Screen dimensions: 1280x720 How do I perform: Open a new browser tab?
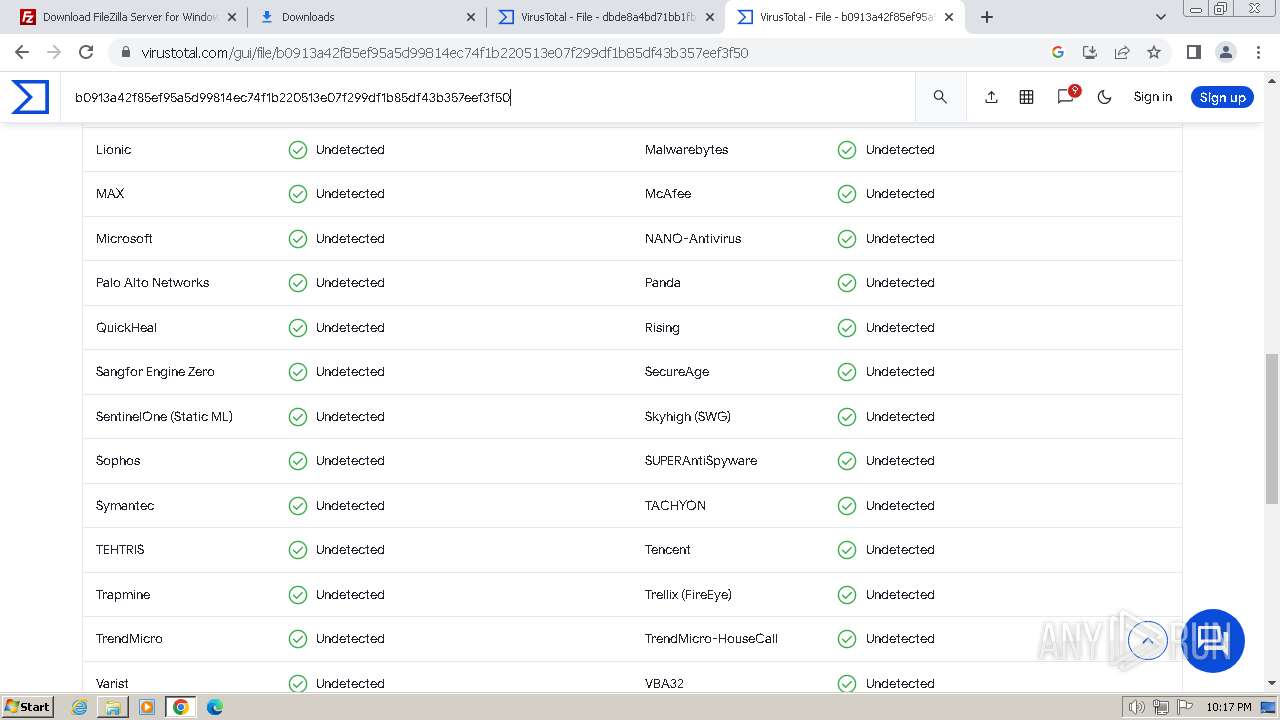coord(987,17)
